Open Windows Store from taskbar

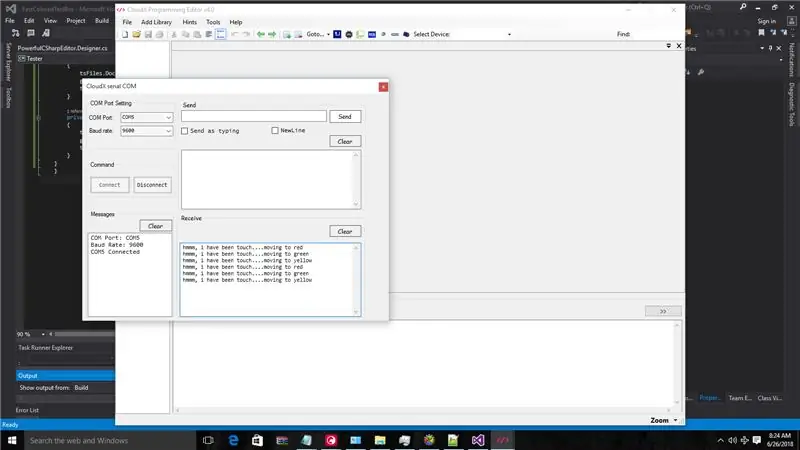258,440
